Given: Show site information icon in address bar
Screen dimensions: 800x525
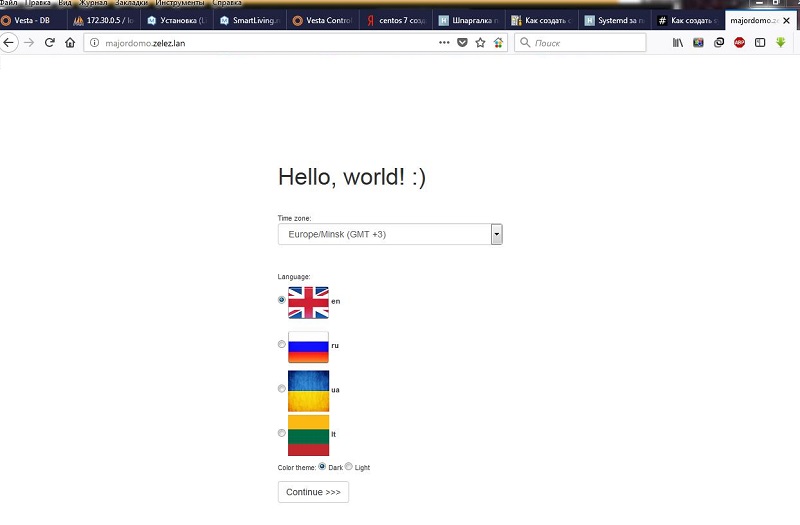Looking at the screenshot, I should click(x=94, y=43).
